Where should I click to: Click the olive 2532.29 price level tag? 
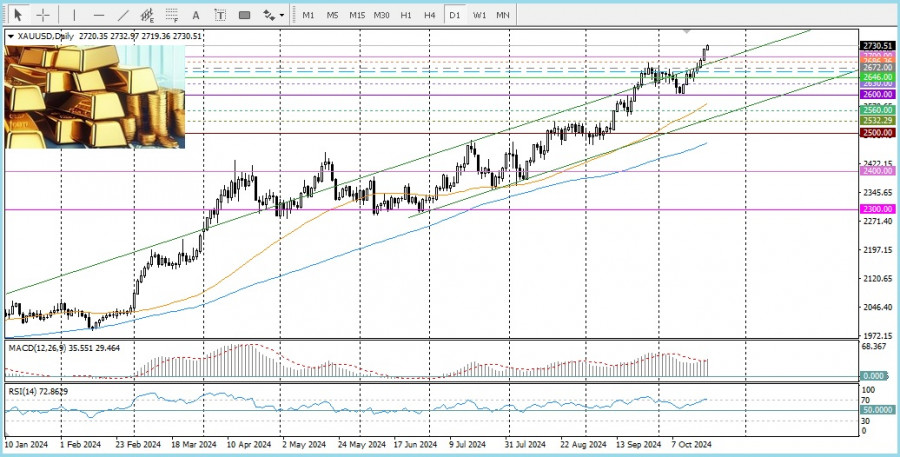click(x=878, y=120)
